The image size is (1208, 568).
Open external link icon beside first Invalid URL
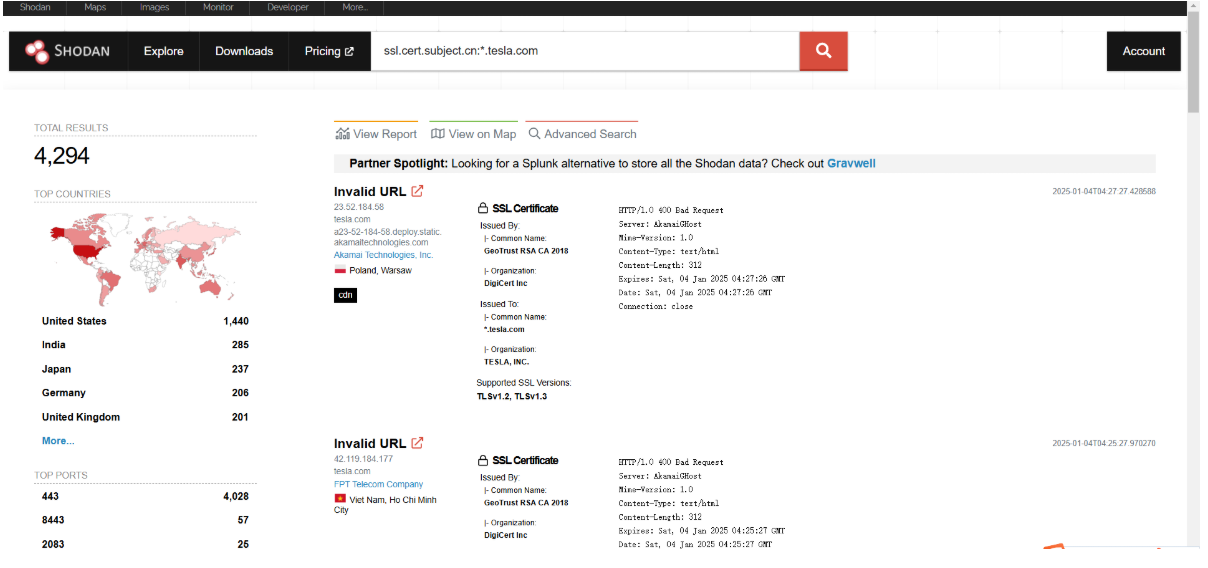417,191
